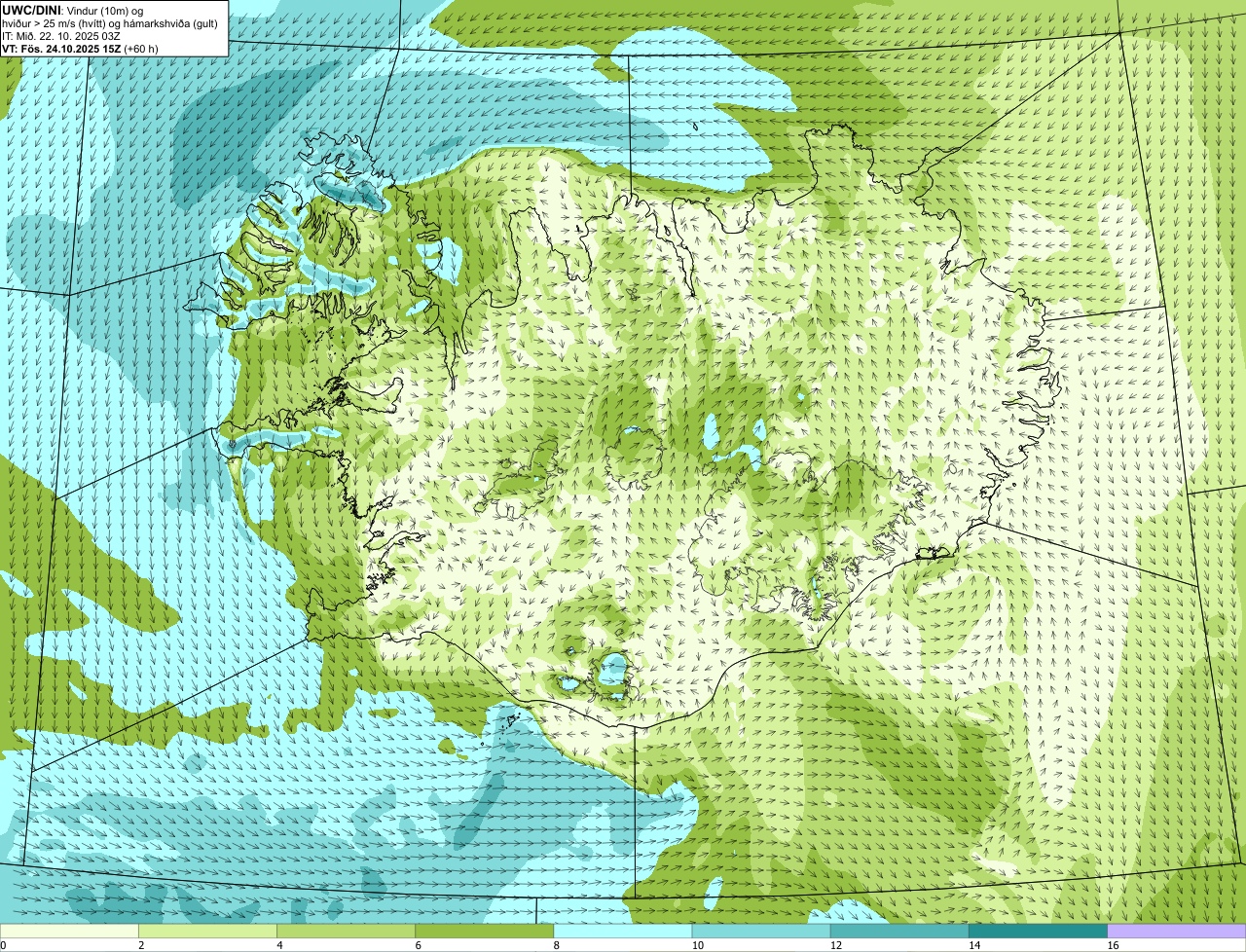Click the pale yellow 0–2 legend swatch

tap(69, 932)
